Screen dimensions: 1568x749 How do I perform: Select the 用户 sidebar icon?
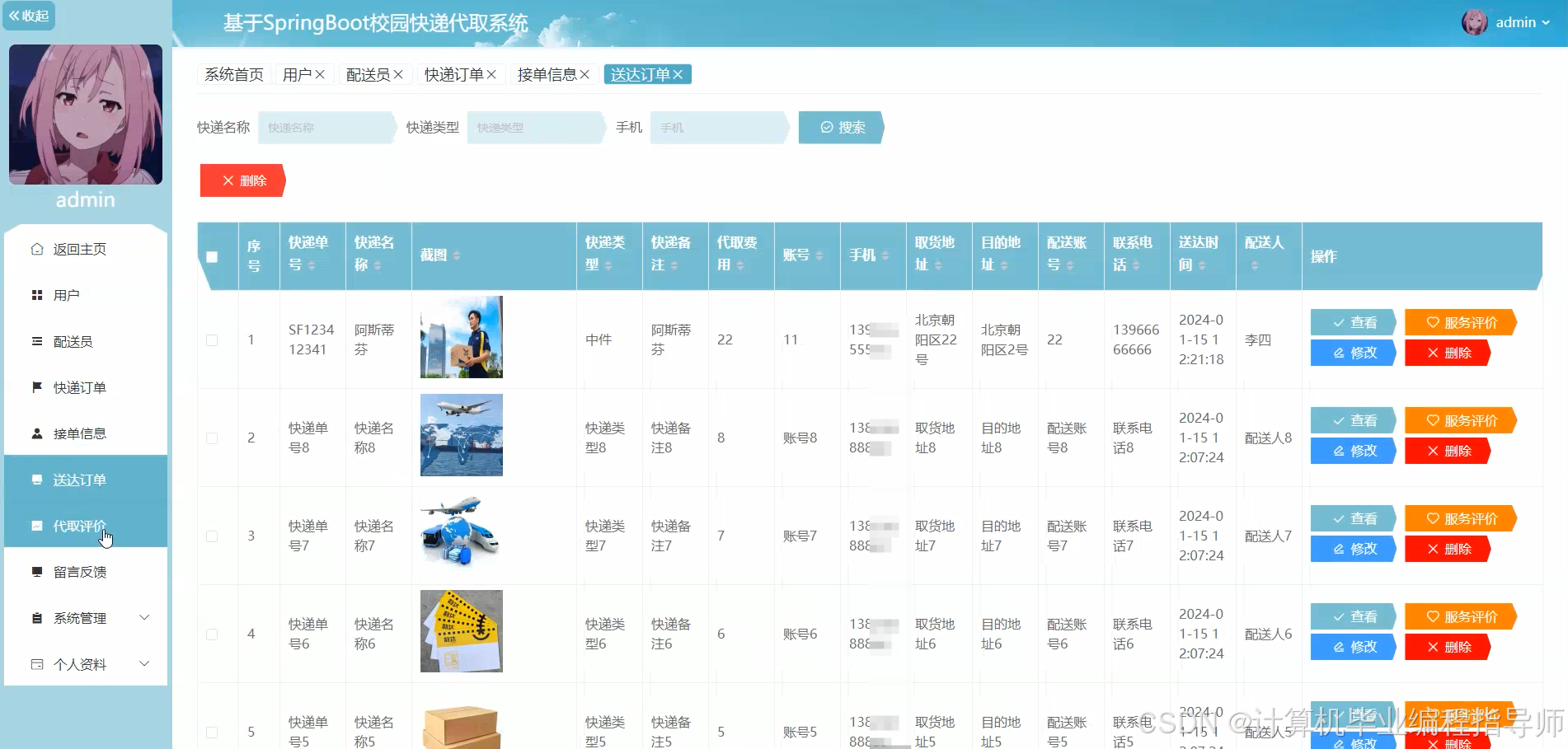(x=36, y=294)
